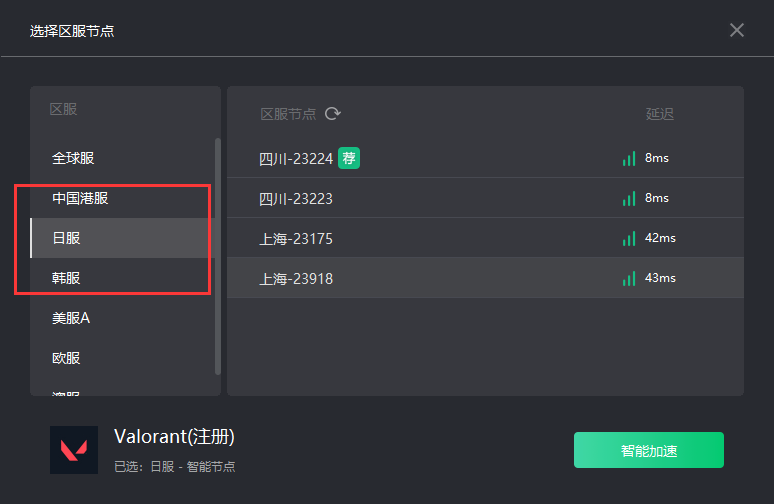Click signal bars icon for 上海-23175

[629, 238]
